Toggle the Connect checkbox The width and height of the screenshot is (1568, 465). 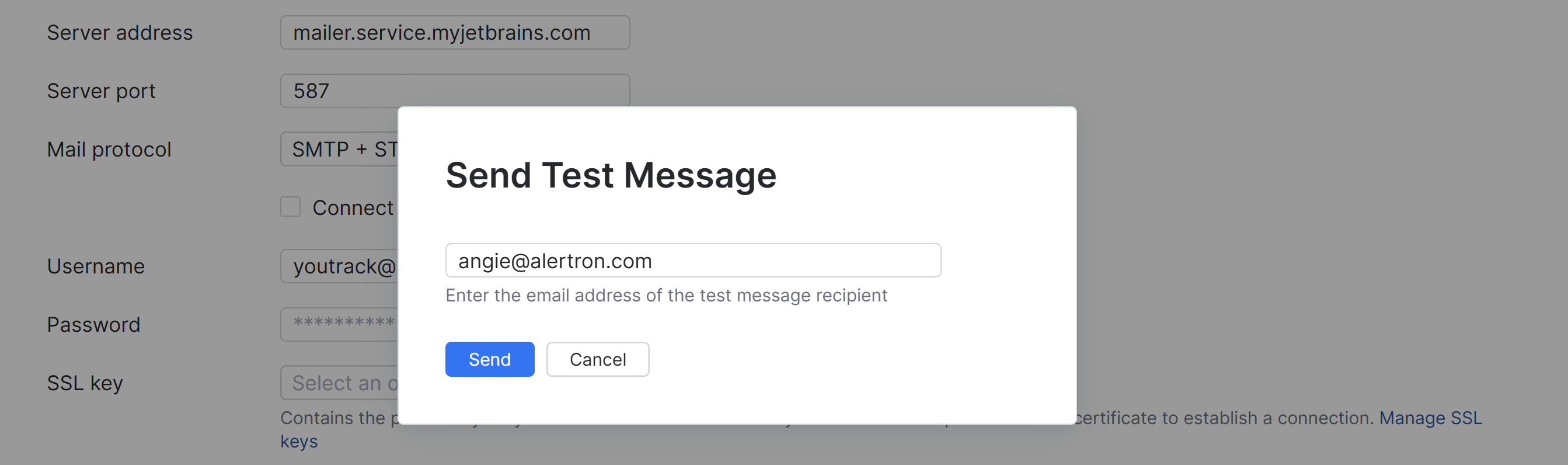pos(290,207)
